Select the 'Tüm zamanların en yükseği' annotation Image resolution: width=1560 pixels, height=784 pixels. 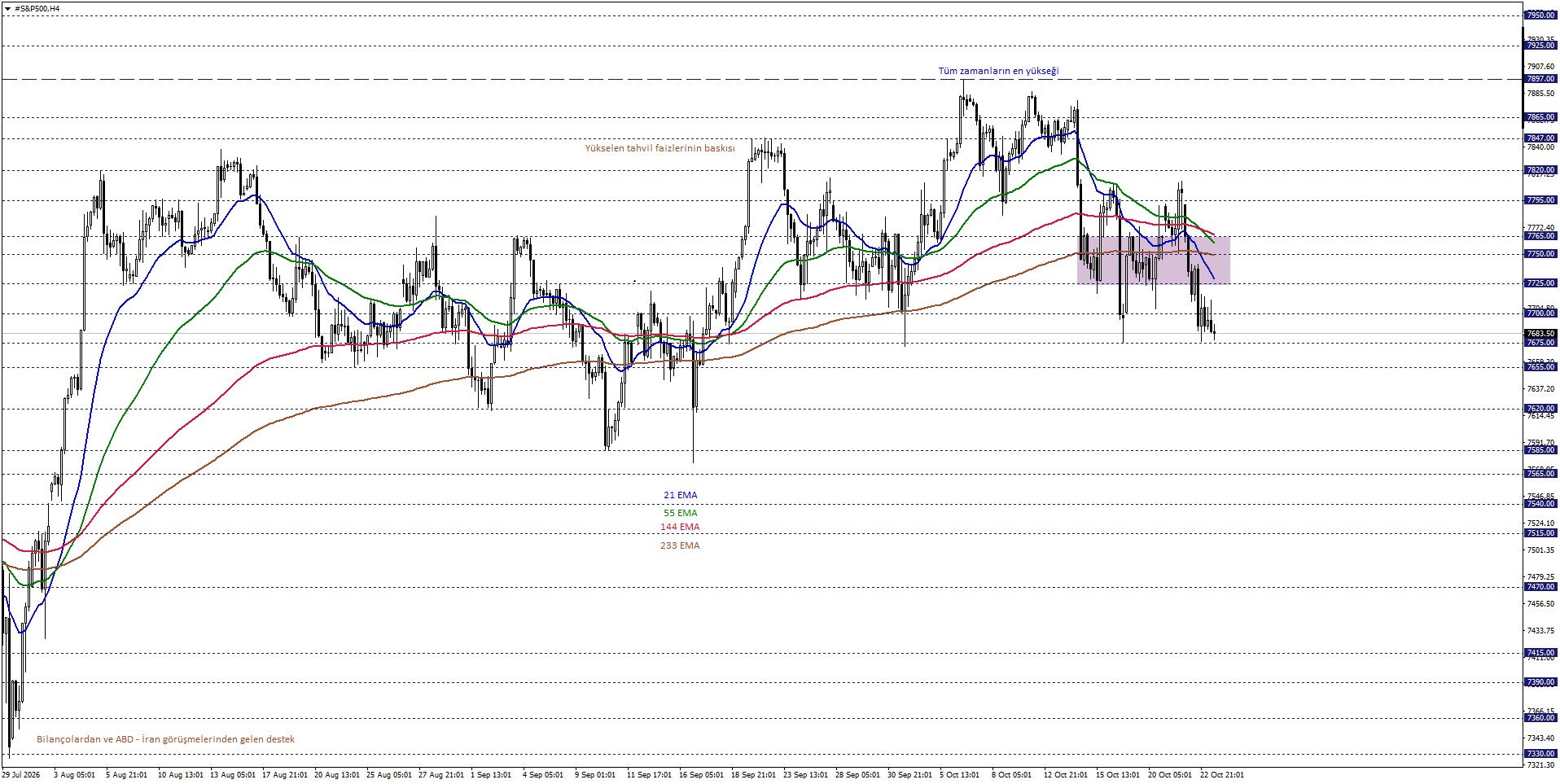pyautogui.click(x=998, y=71)
